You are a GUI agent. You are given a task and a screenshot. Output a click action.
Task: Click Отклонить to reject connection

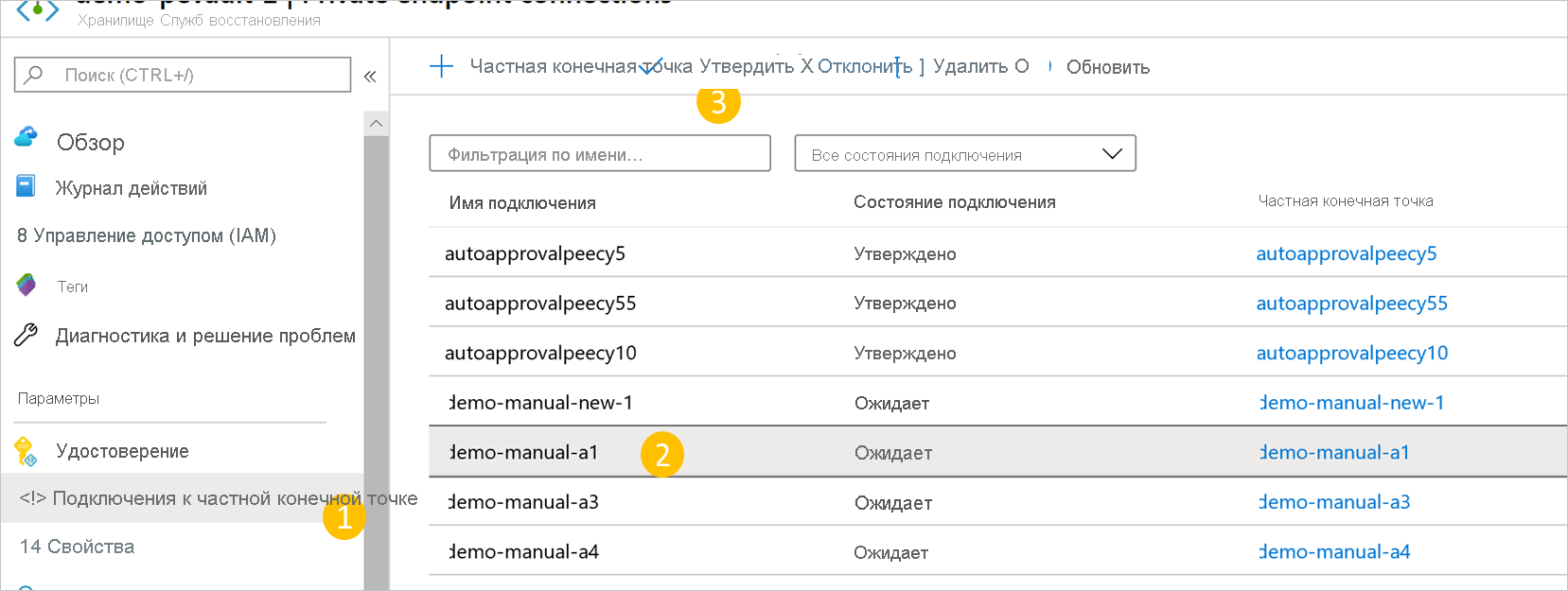pos(865,66)
